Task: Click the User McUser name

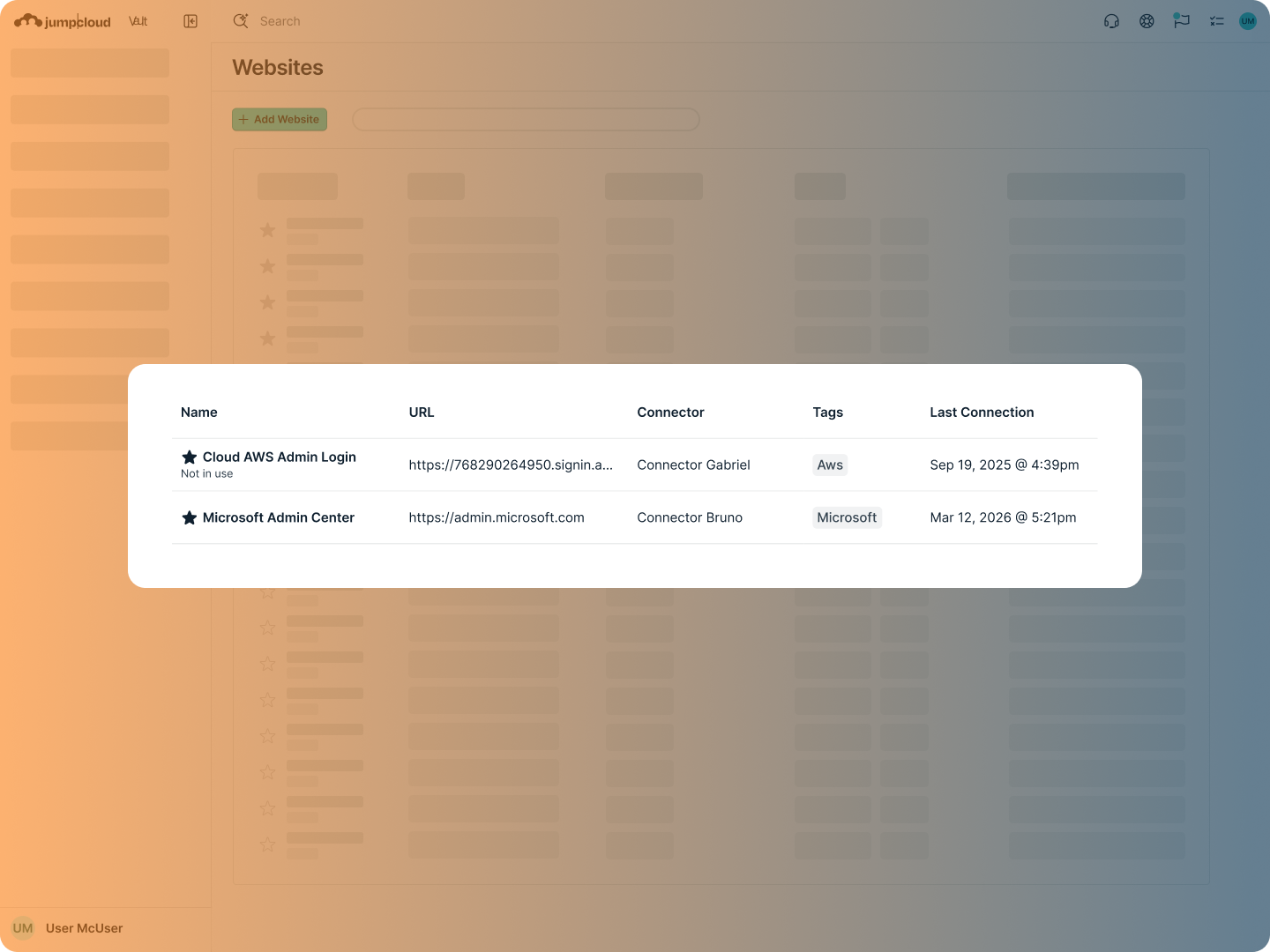Action: (85, 928)
